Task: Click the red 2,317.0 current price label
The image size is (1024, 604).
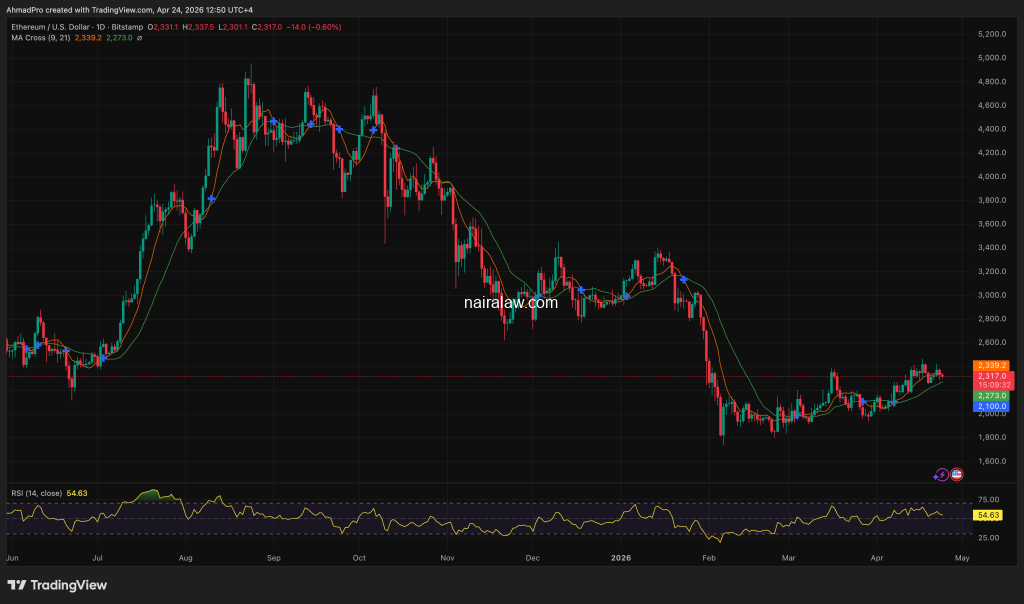Action: click(992, 376)
